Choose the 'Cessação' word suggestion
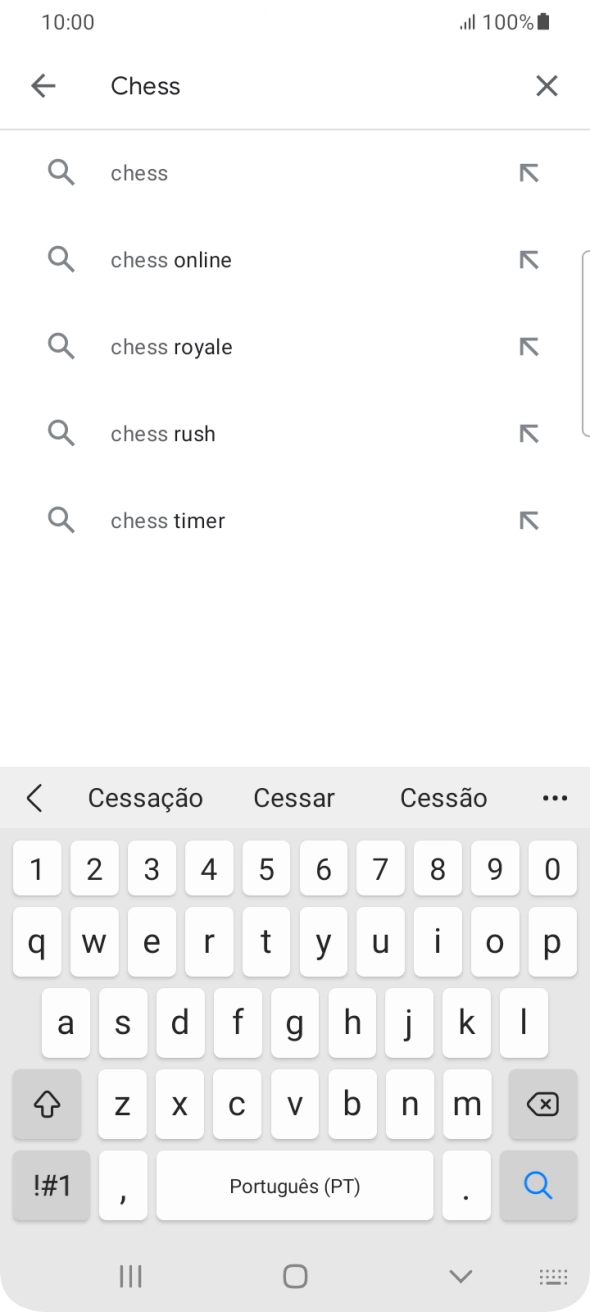 tap(146, 797)
